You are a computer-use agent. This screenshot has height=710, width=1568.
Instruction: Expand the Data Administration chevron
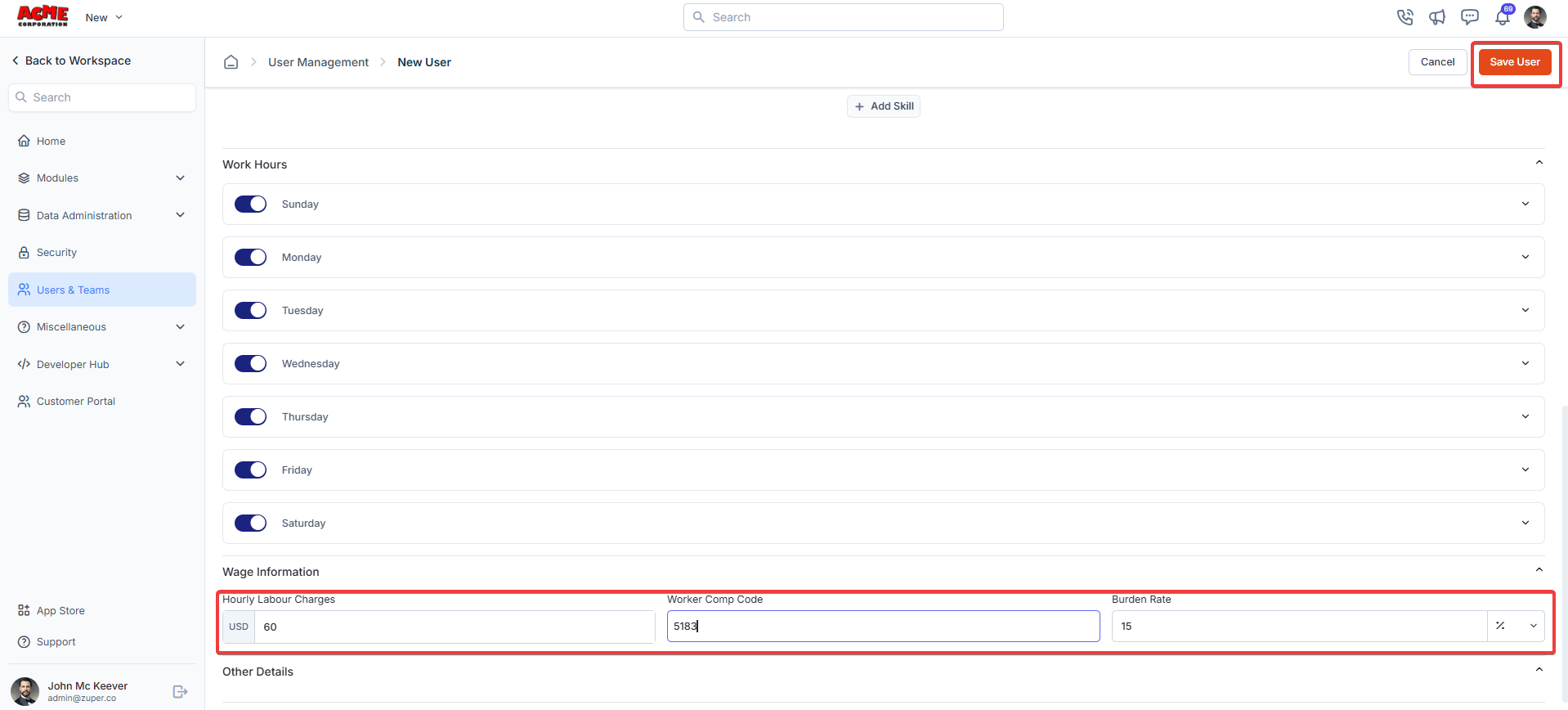(180, 215)
